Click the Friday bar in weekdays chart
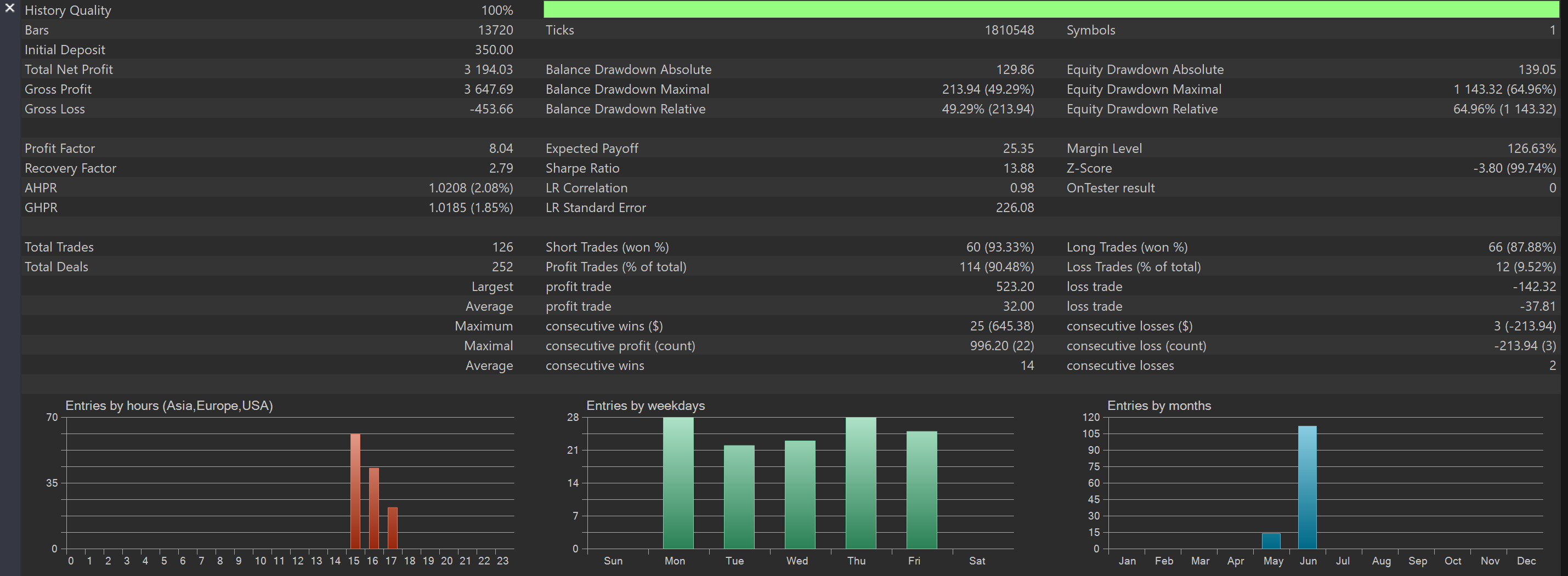The height and width of the screenshot is (576, 1568). pos(921,491)
